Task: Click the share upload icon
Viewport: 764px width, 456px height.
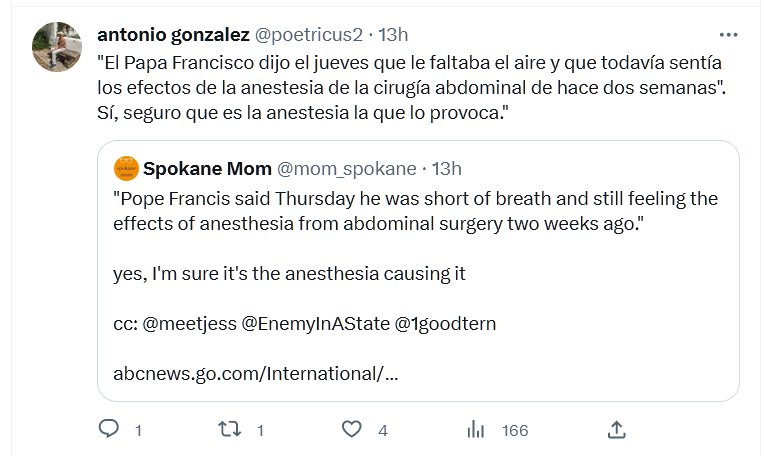Action: point(617,429)
